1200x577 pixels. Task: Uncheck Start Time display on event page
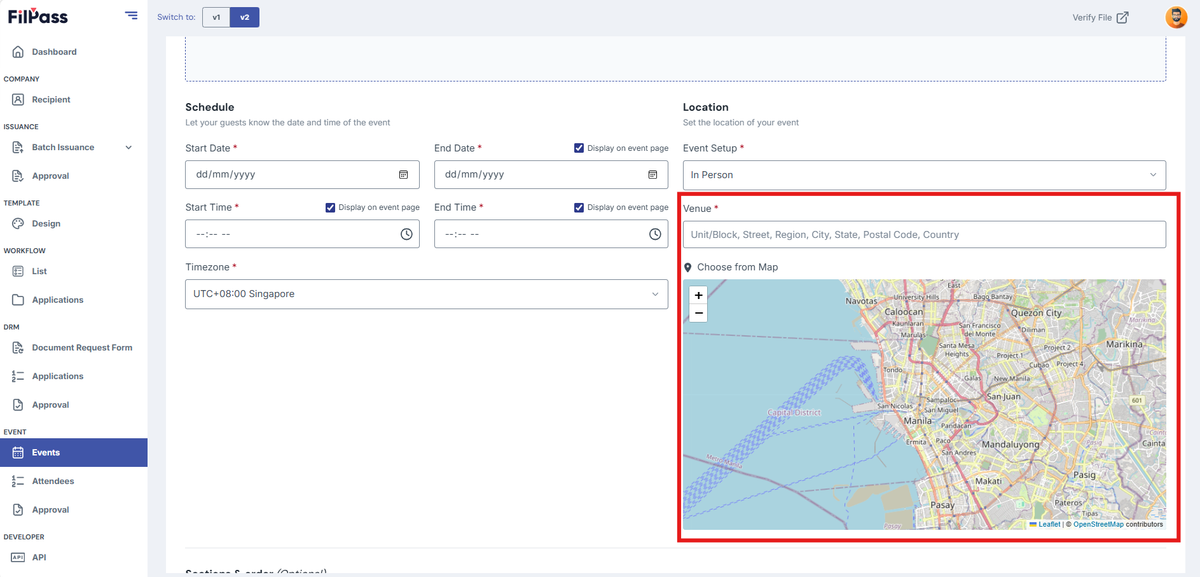click(x=330, y=207)
